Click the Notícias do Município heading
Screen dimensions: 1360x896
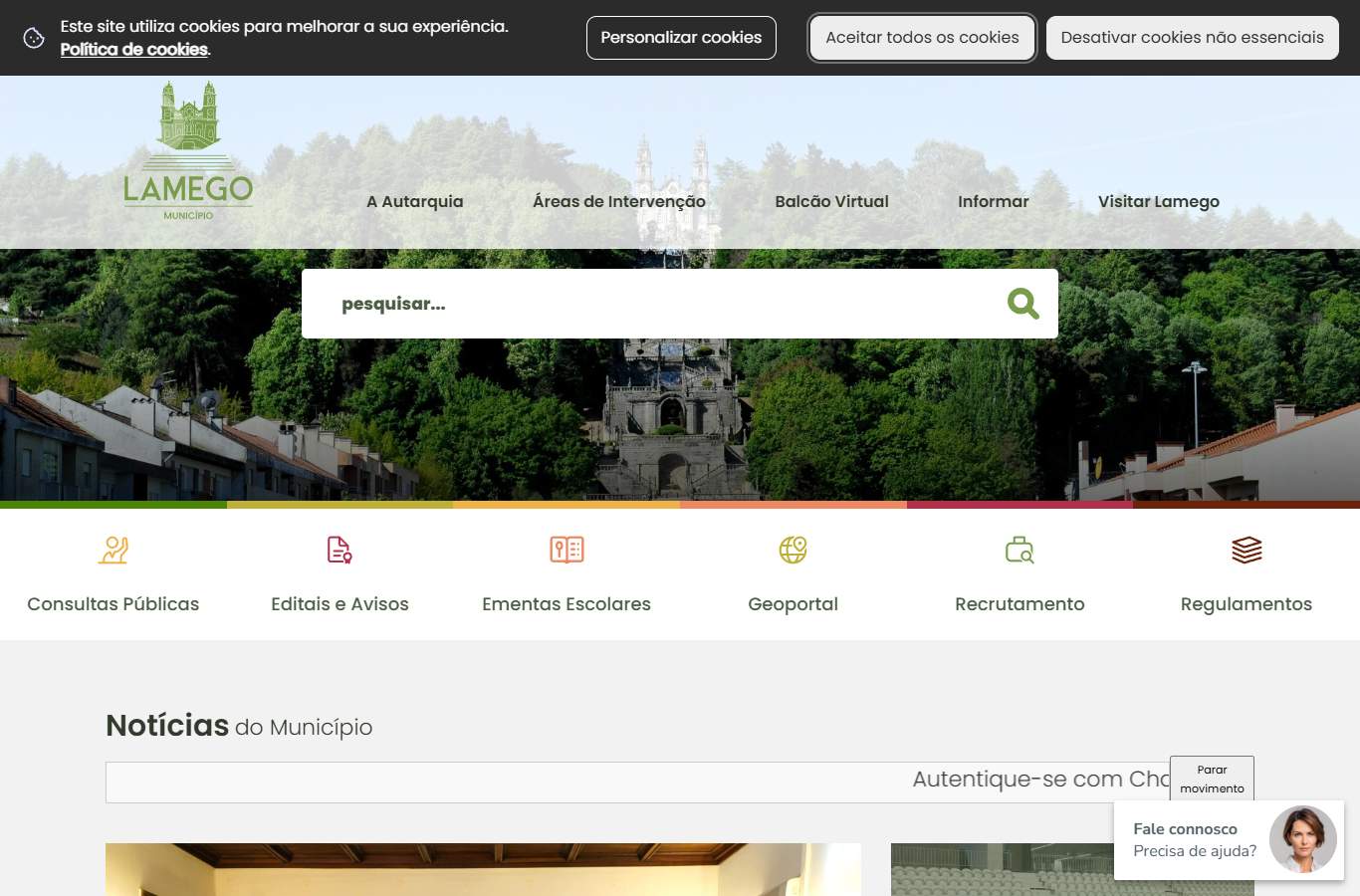point(239,726)
